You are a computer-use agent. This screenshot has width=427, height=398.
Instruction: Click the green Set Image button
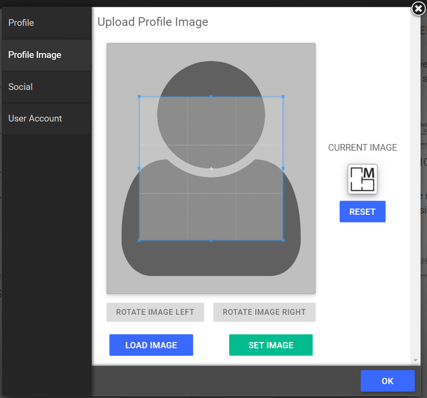click(x=271, y=345)
